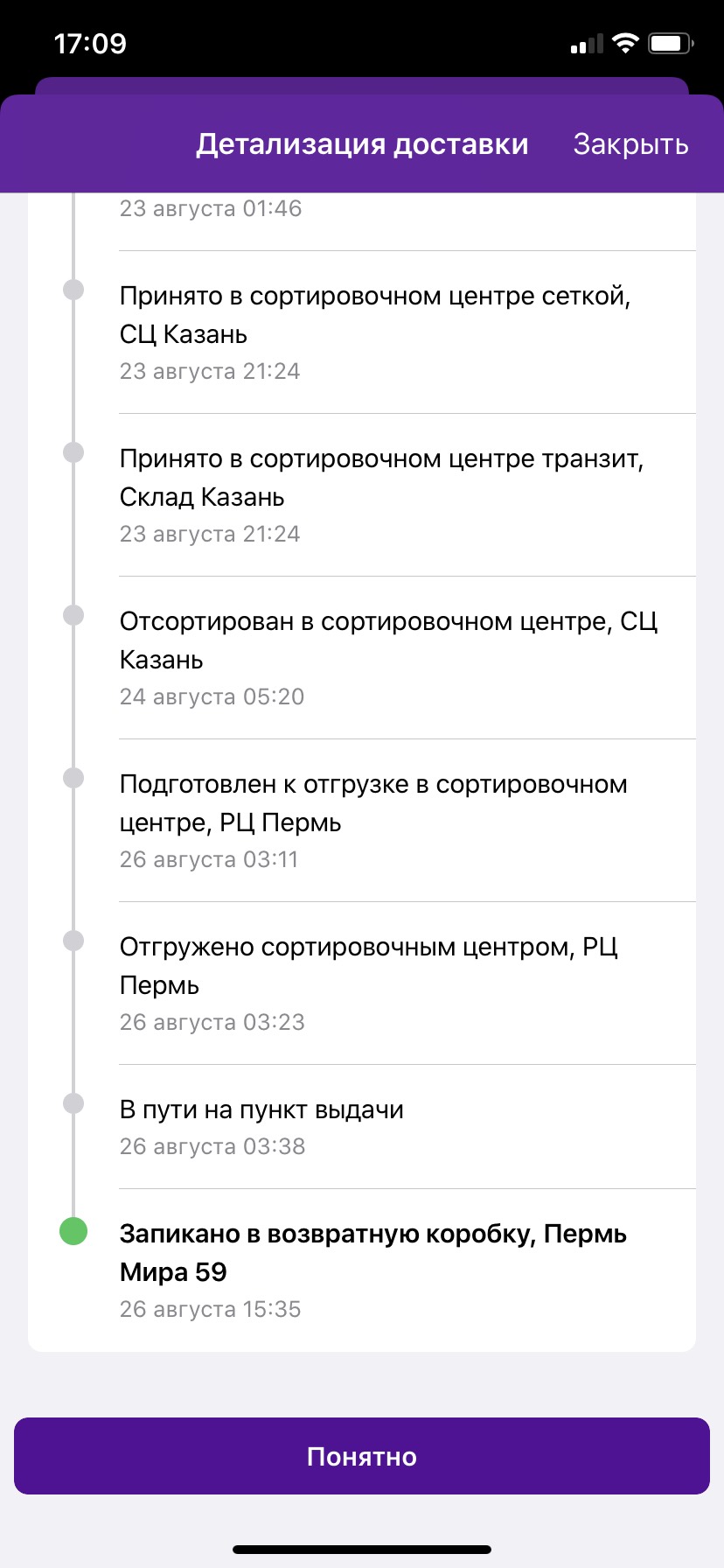Open the Запикано в возвратную коробку, Пермь Мира 59 entry
The image size is (724, 1568).
point(407,1270)
